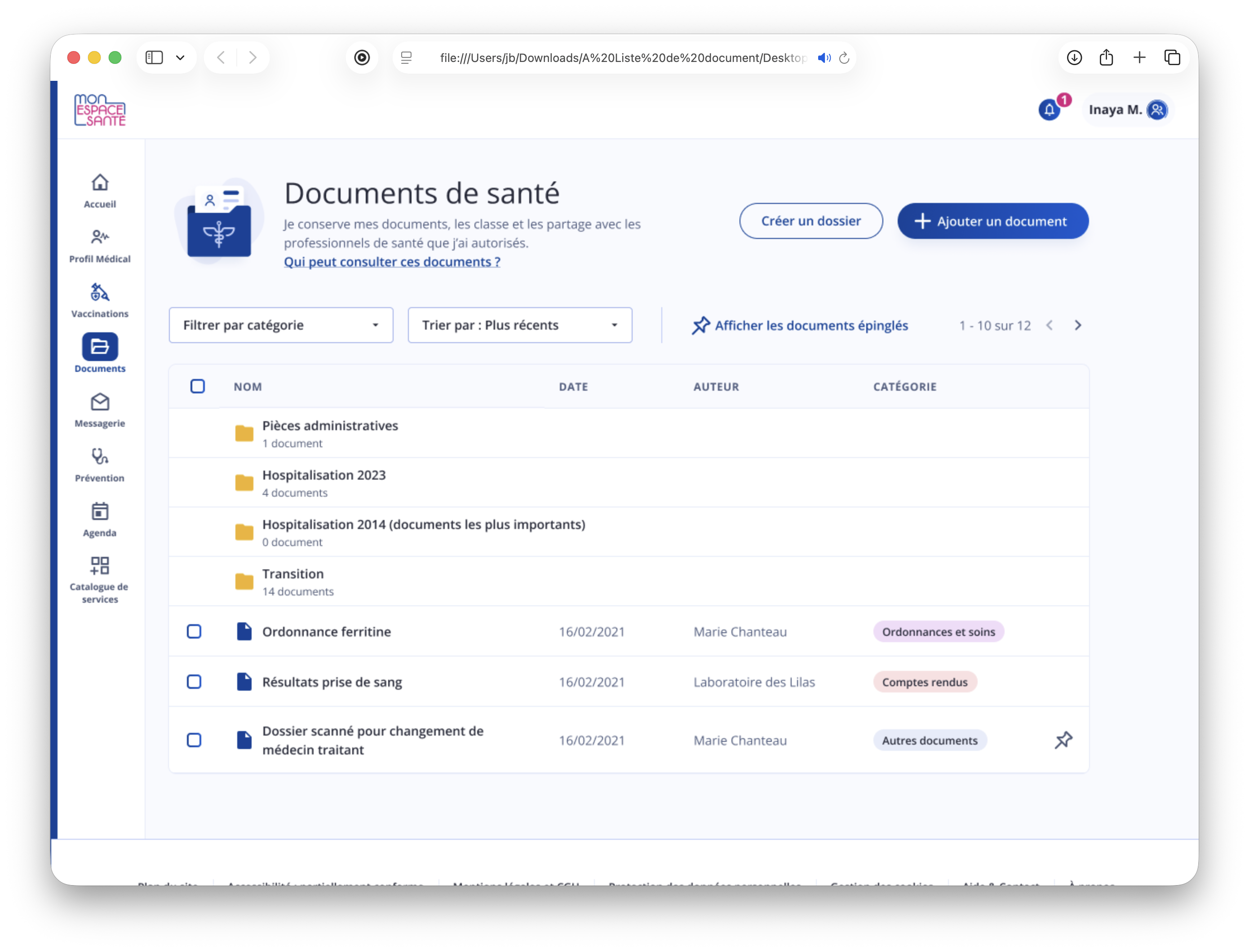Toggle the select-all checkbox in header
Viewport: 1249px width, 952px height.
[197, 387]
